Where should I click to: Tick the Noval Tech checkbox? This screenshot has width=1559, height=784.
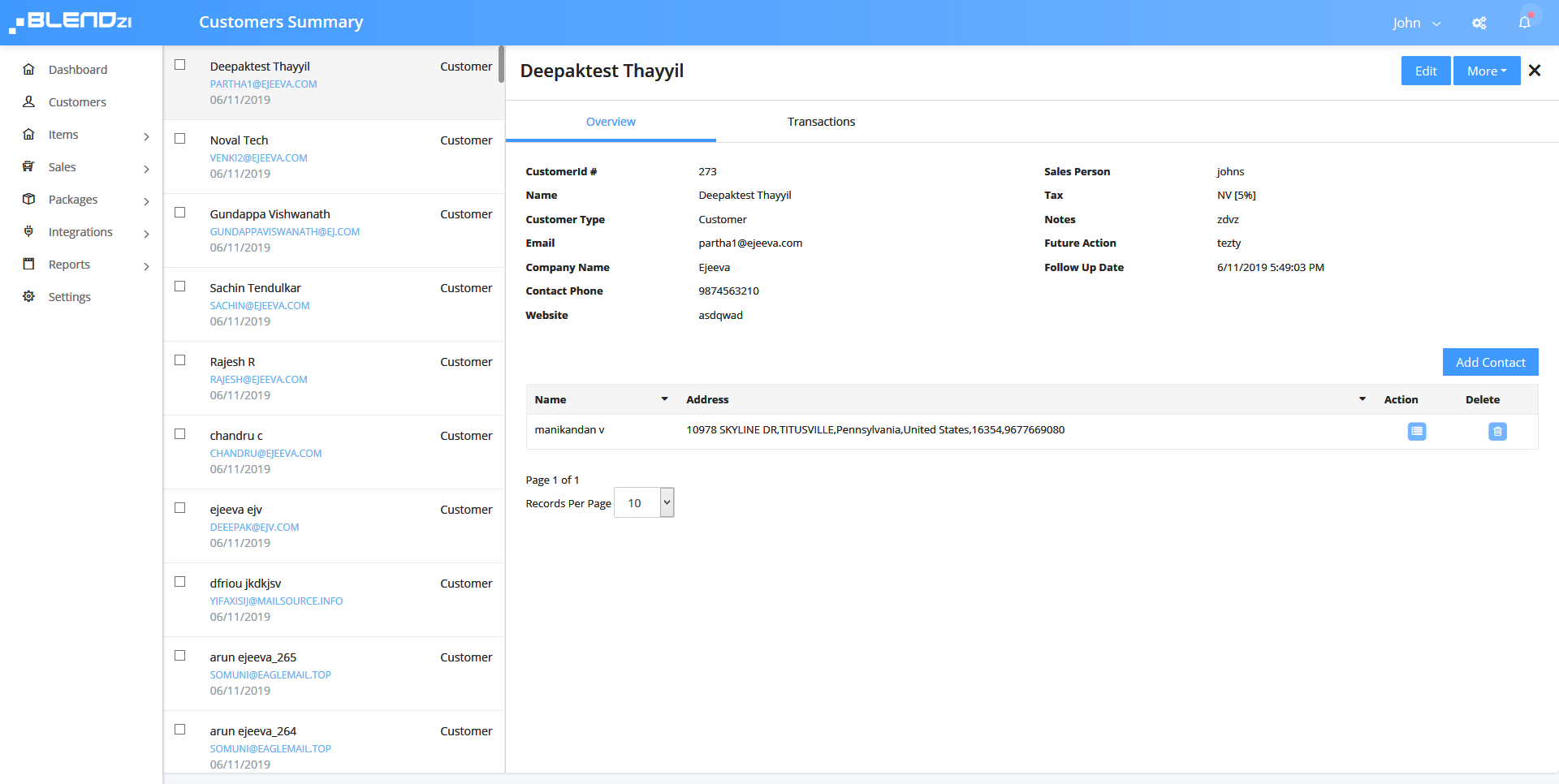[x=180, y=139]
